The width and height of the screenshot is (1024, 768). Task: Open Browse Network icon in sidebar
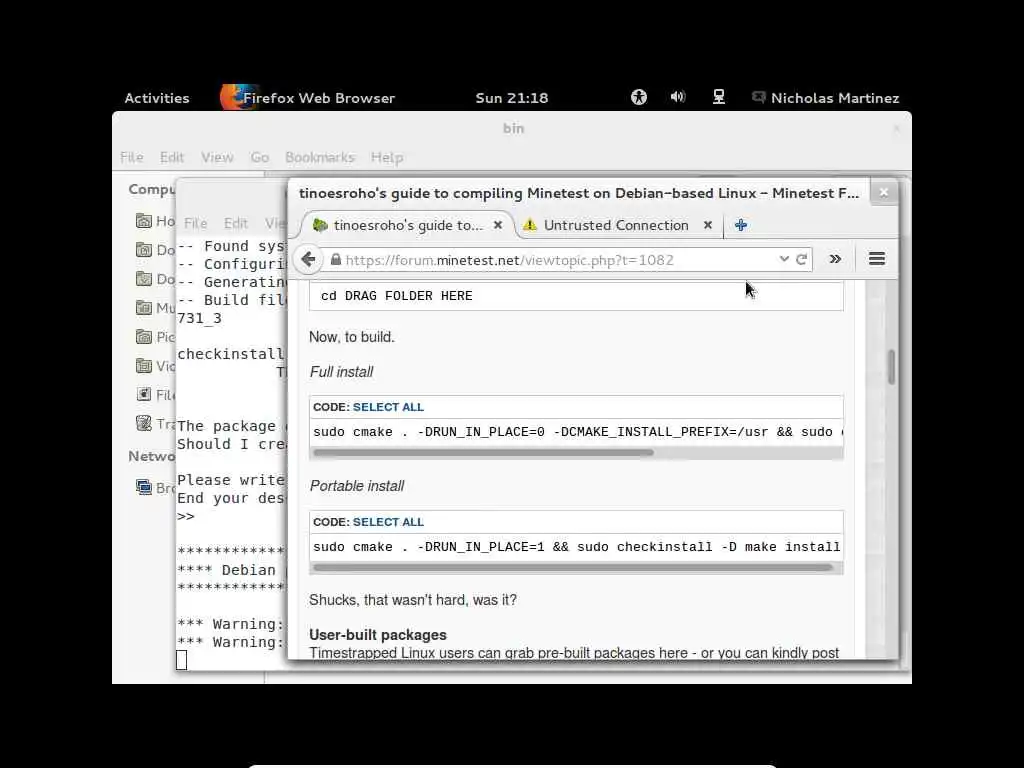click(x=144, y=487)
